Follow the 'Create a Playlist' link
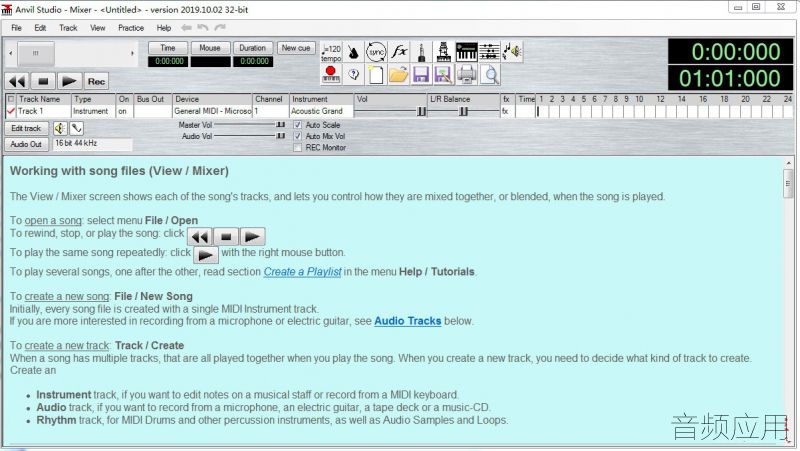800x451 pixels. (x=302, y=272)
